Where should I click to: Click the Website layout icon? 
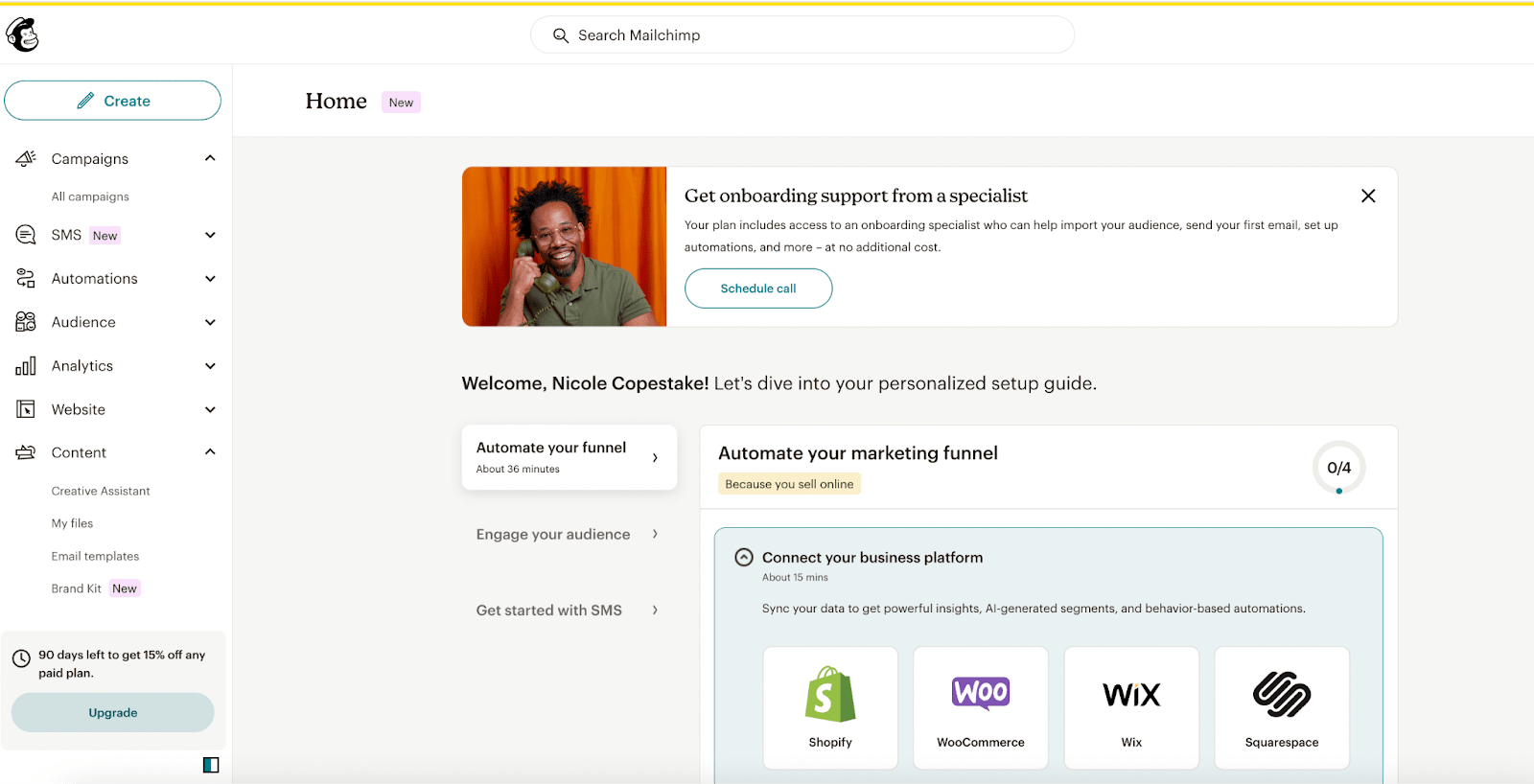tap(26, 409)
